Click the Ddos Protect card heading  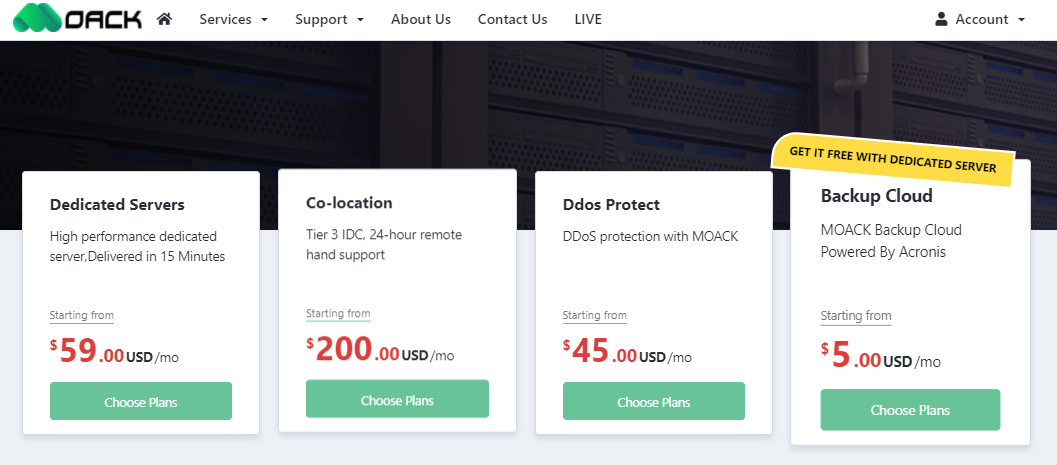611,204
